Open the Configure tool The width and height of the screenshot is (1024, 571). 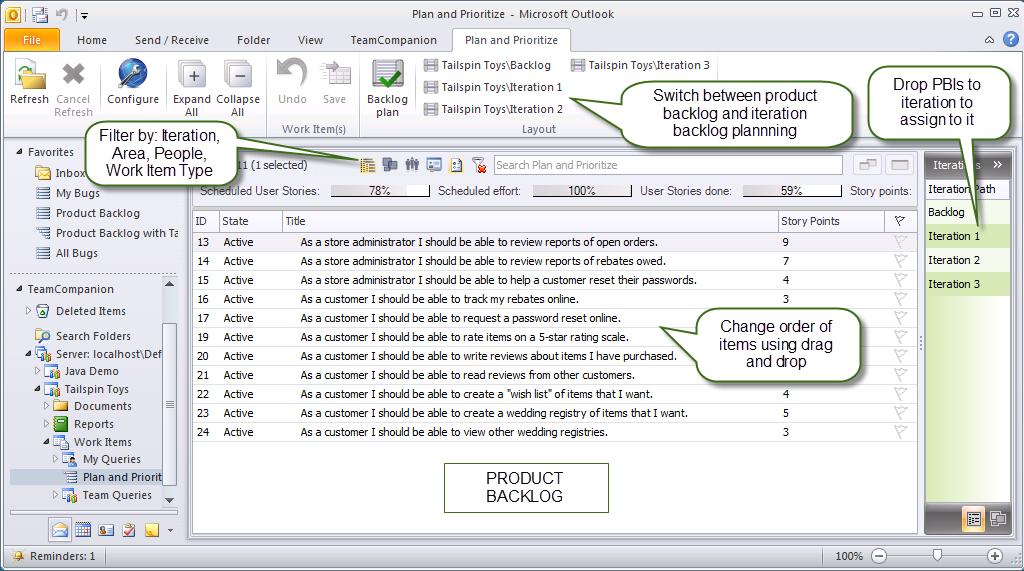coord(133,82)
